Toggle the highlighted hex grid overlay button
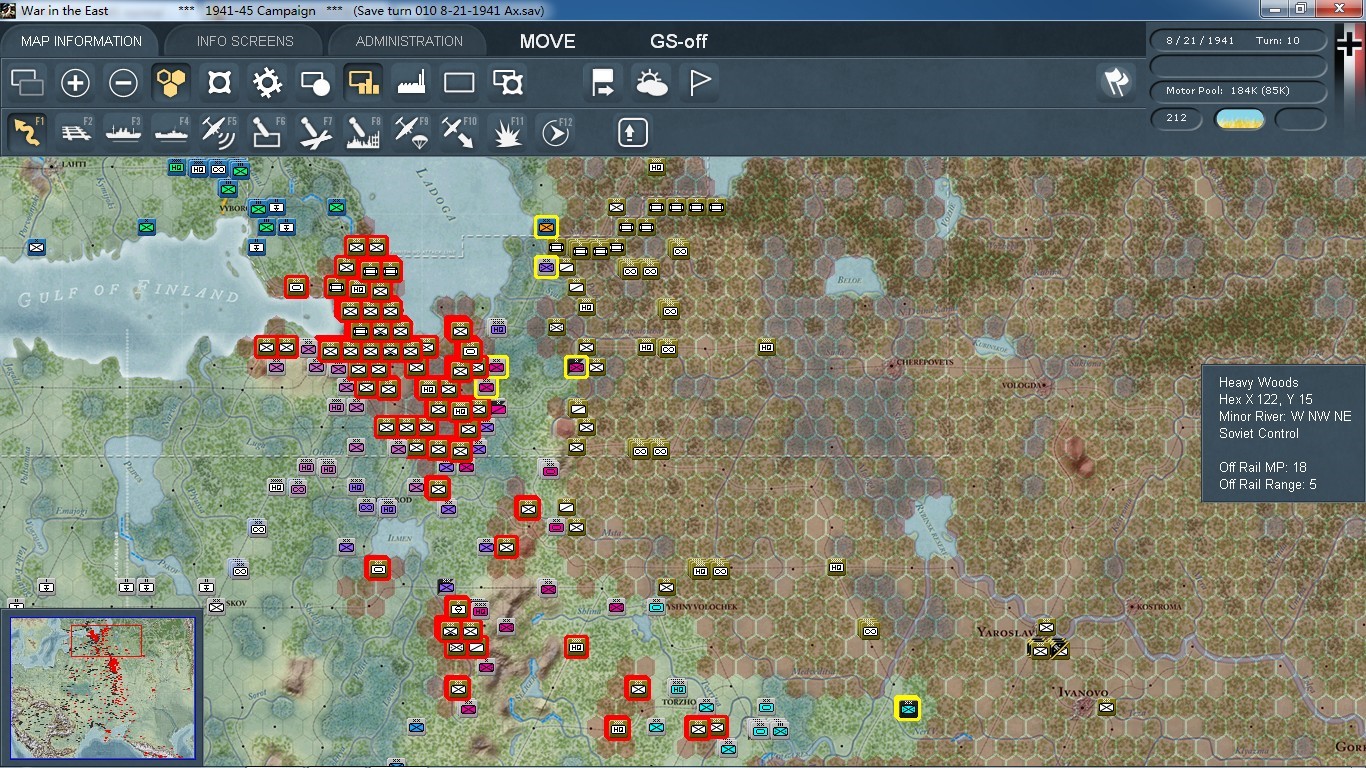 171,83
